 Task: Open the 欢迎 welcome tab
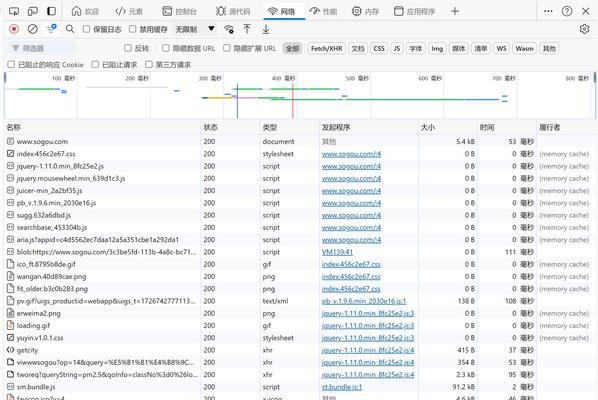[x=85, y=11]
